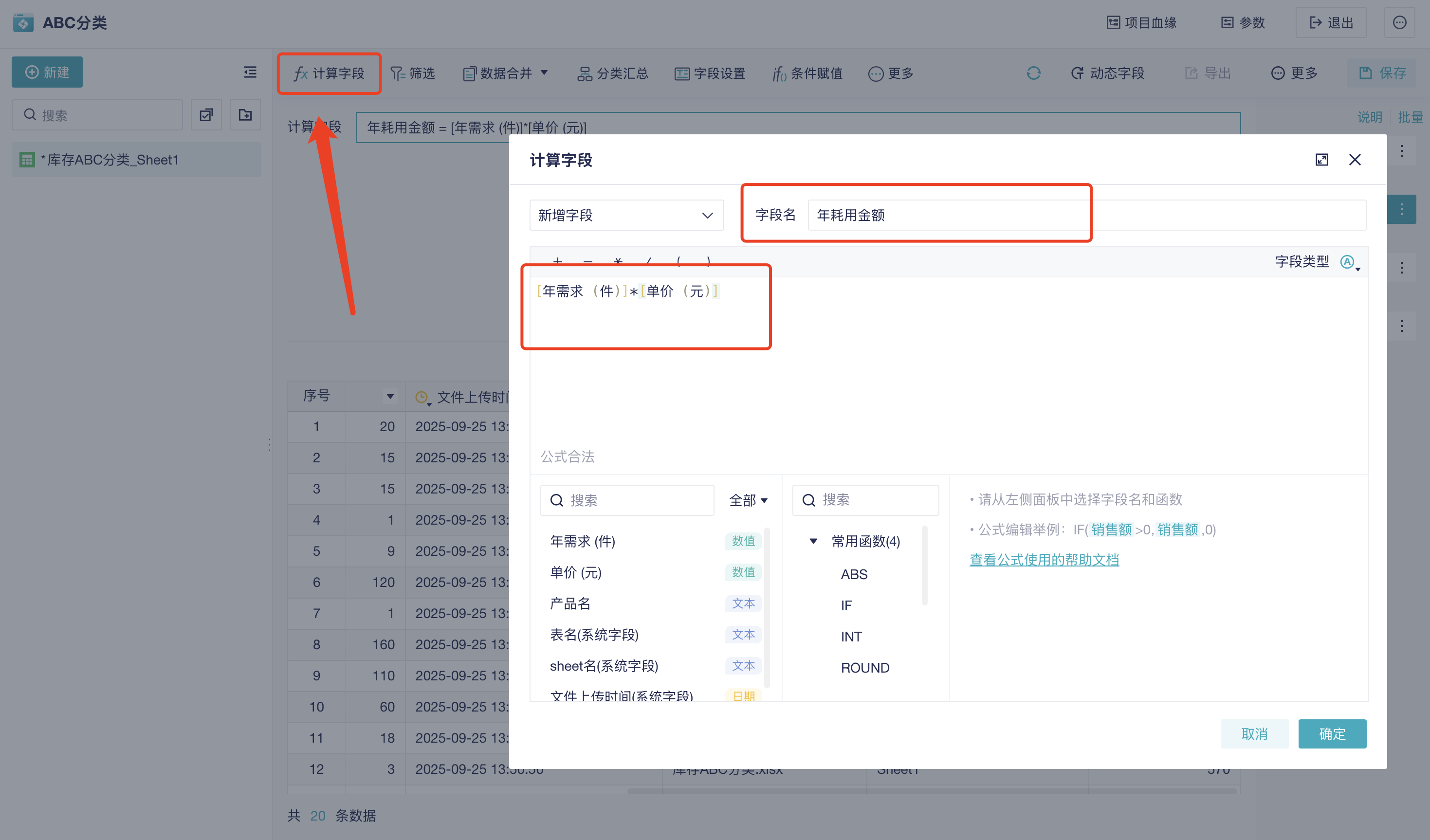Open the 新增字段 dropdown

click(x=626, y=215)
